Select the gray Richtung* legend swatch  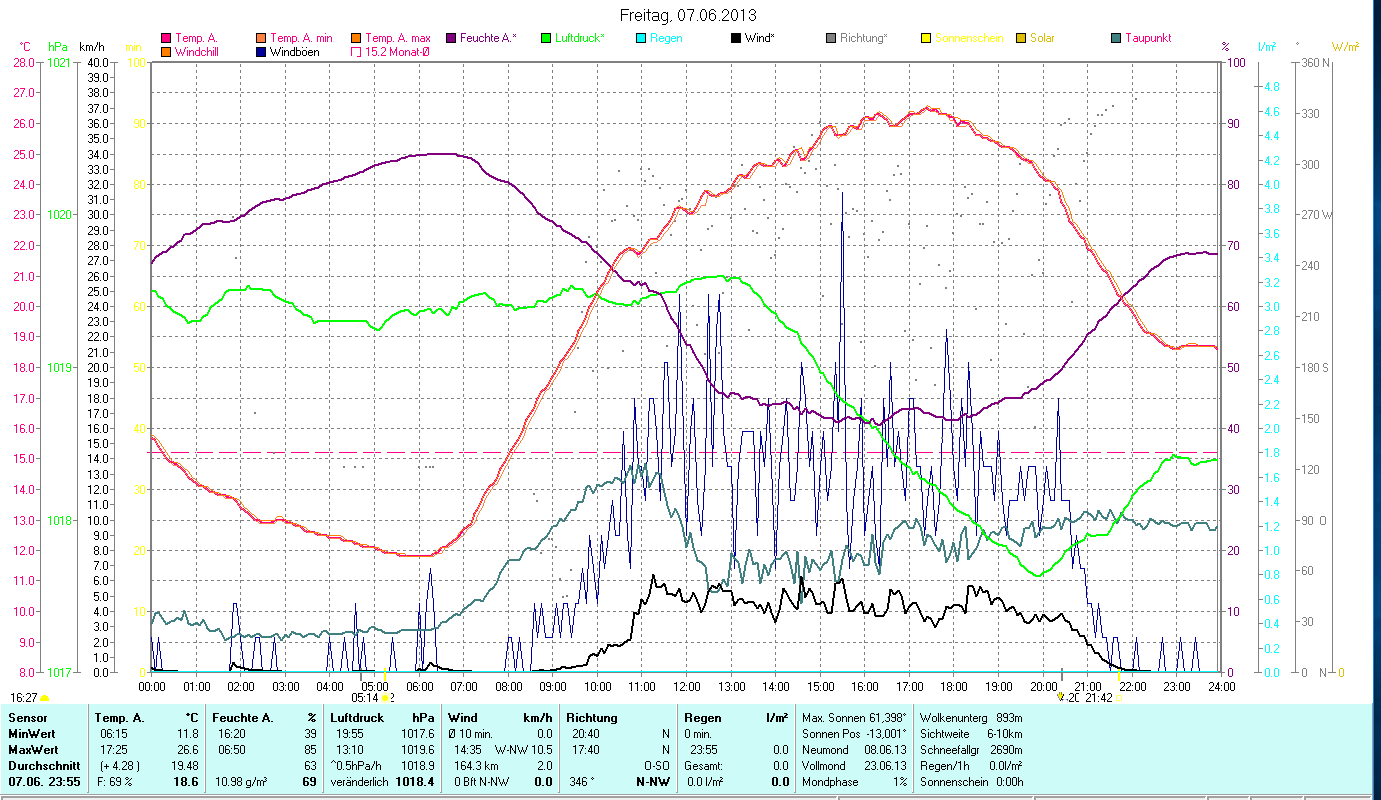tap(832, 38)
